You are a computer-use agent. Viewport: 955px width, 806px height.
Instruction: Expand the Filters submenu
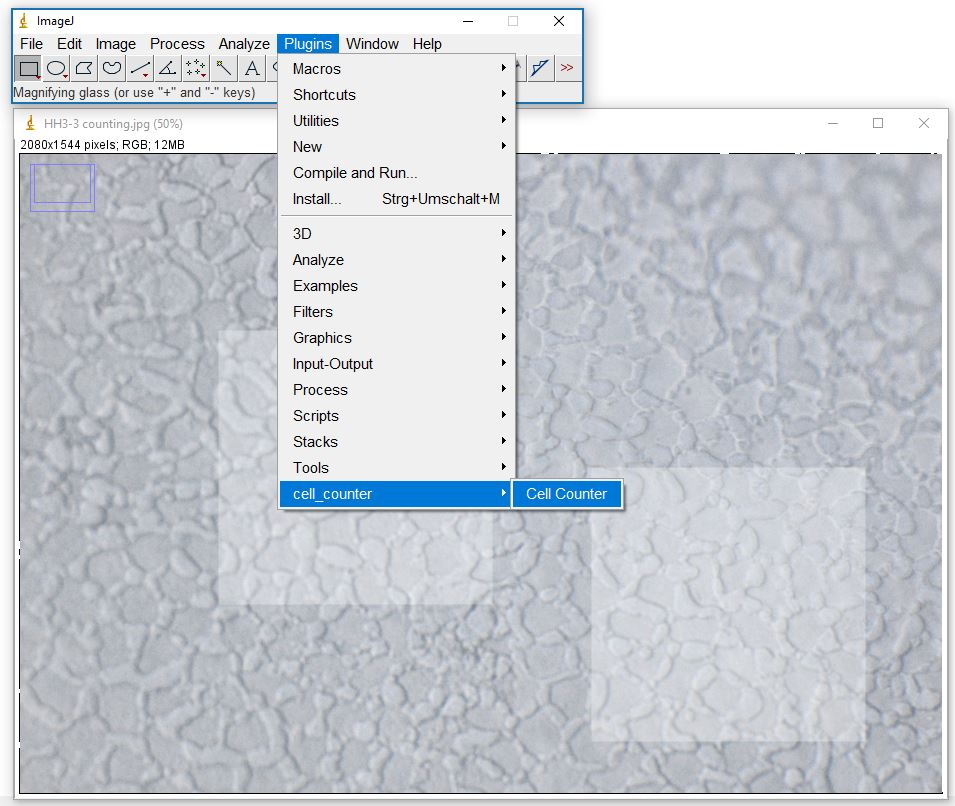click(x=396, y=312)
